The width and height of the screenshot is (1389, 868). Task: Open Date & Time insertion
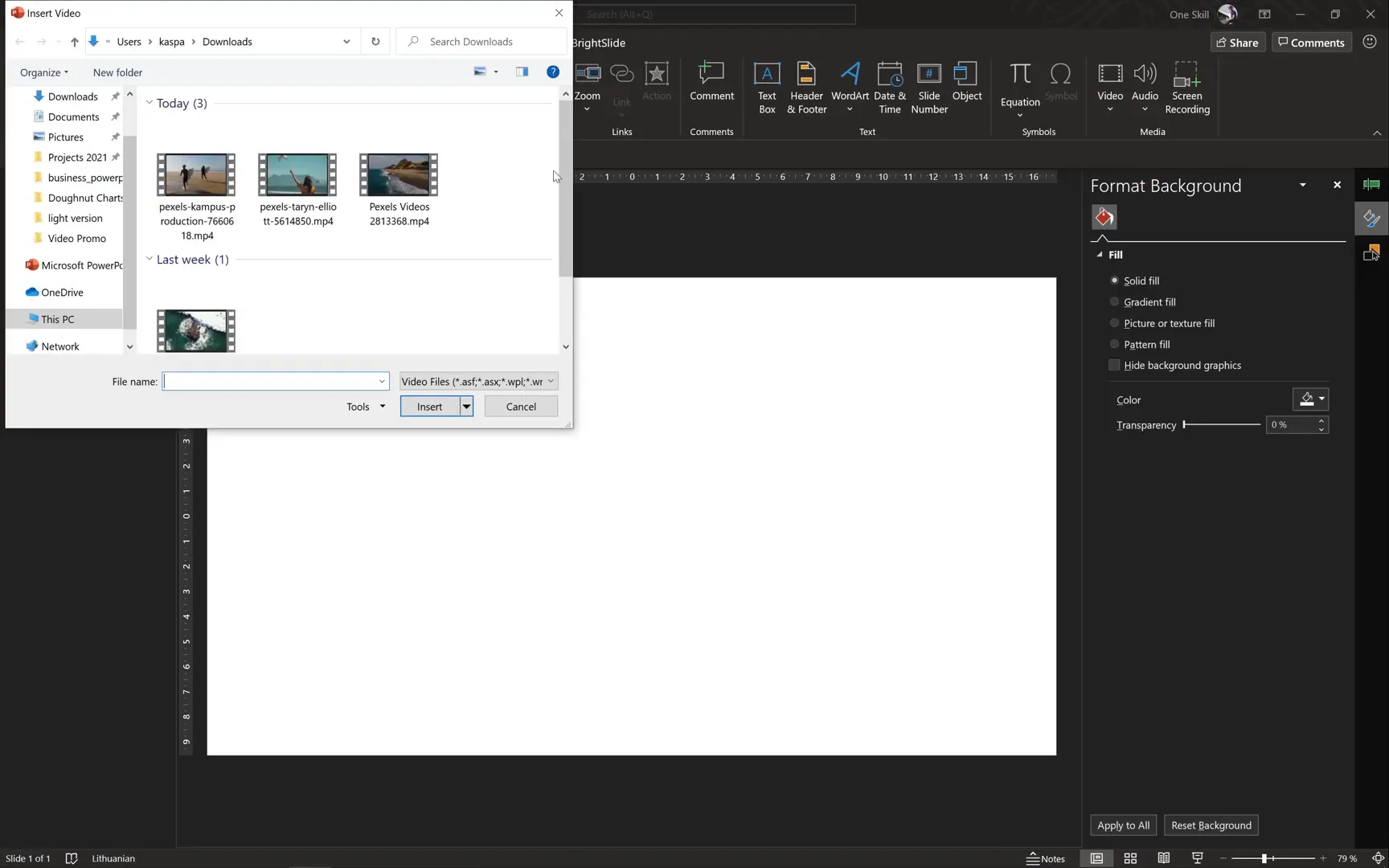(x=890, y=87)
